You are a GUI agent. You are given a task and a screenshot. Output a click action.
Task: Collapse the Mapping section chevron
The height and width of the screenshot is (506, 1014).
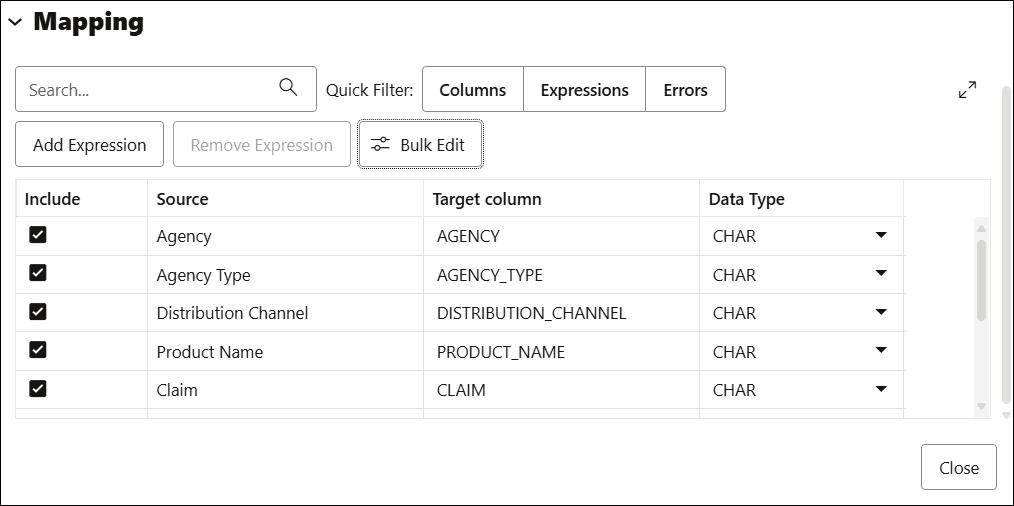(x=15, y=23)
